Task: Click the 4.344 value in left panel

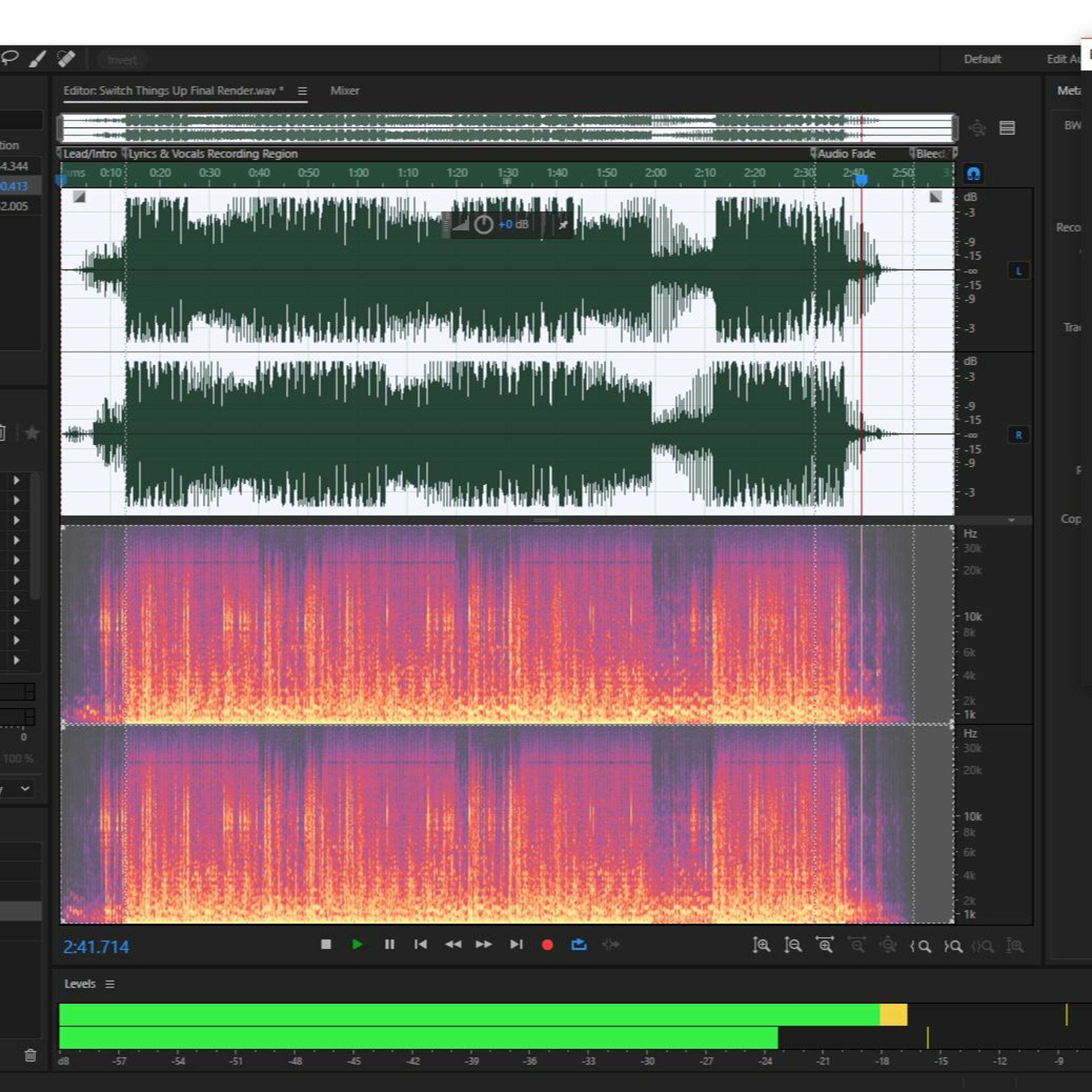Action: tap(14, 166)
